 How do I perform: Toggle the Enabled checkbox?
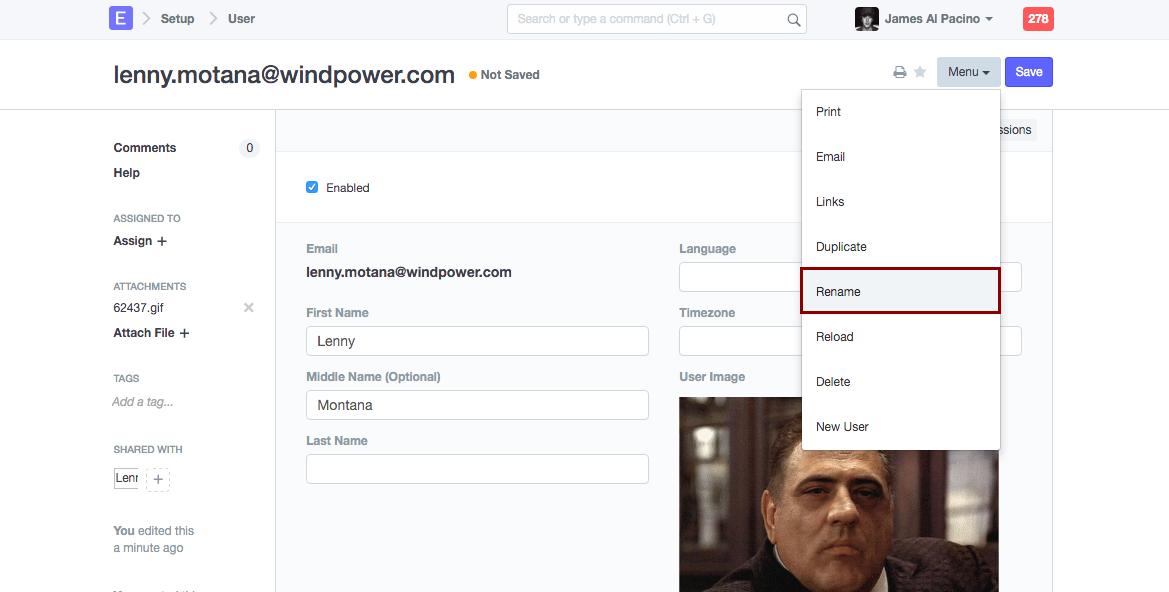click(312, 187)
